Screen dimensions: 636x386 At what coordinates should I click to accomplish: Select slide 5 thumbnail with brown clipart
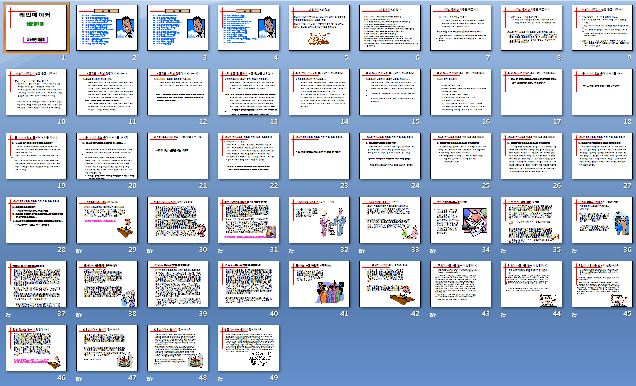tap(319, 28)
